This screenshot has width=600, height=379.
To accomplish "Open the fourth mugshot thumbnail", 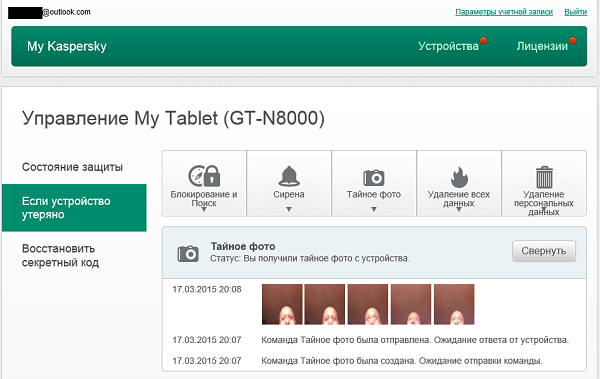I will (x=411, y=304).
